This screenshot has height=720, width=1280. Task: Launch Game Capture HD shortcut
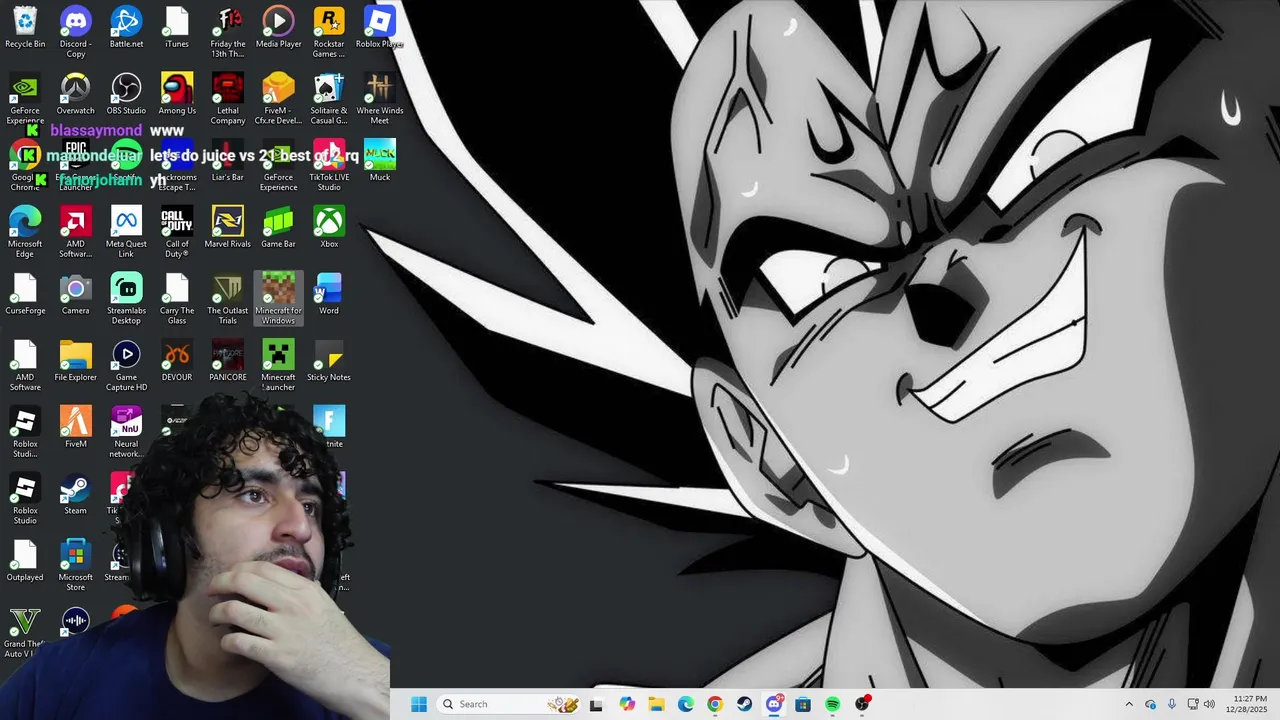pyautogui.click(x=126, y=366)
